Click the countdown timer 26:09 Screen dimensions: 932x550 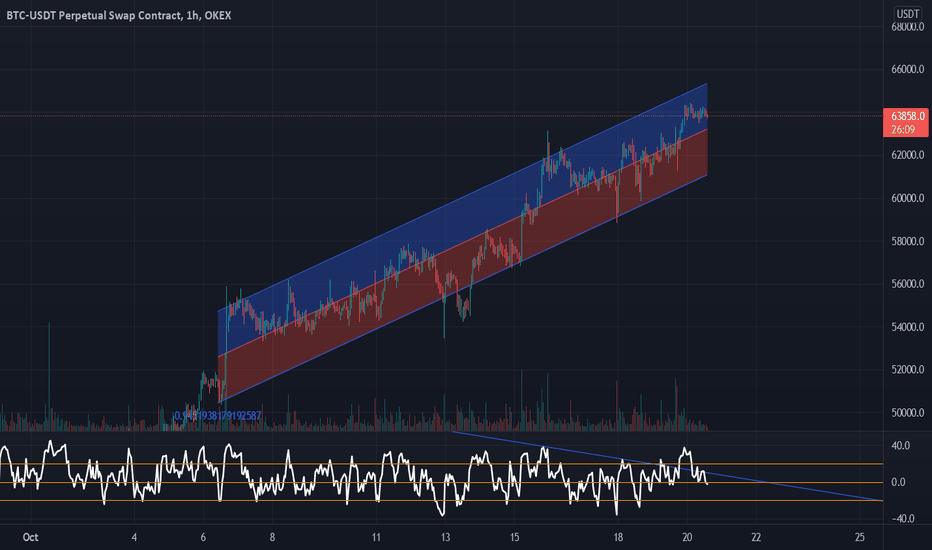[x=903, y=130]
